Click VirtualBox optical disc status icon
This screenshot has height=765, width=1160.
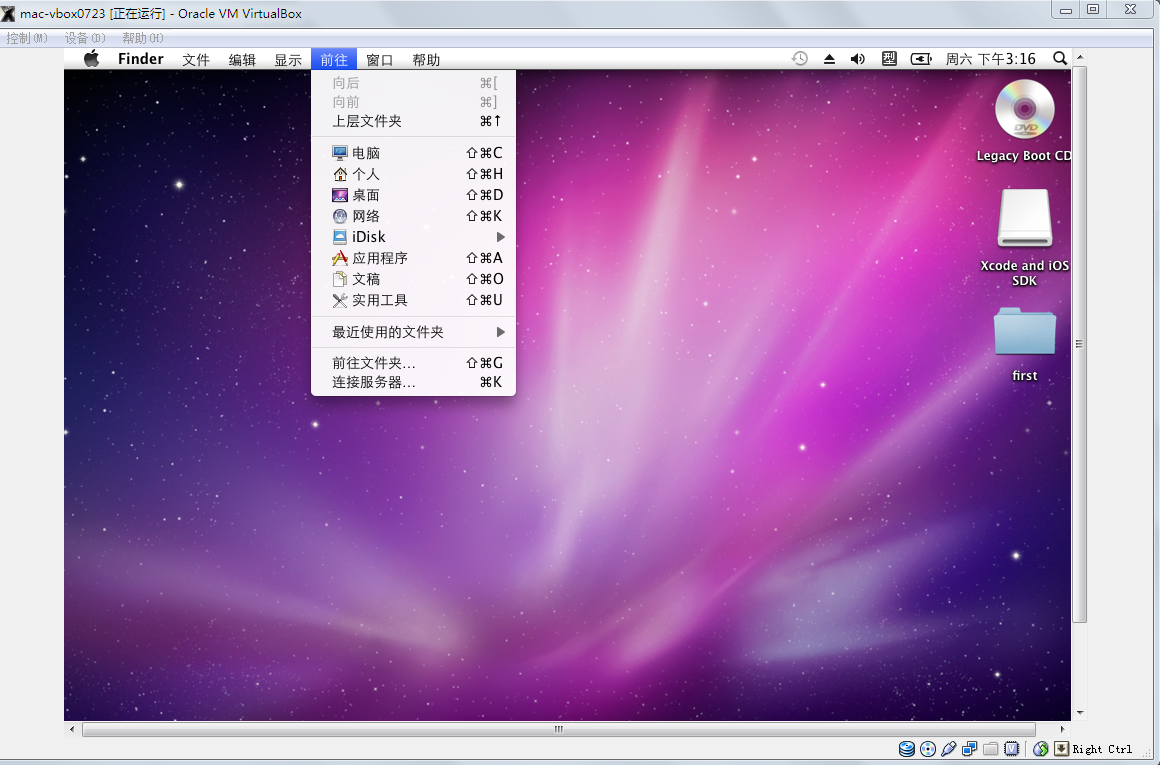(x=928, y=749)
